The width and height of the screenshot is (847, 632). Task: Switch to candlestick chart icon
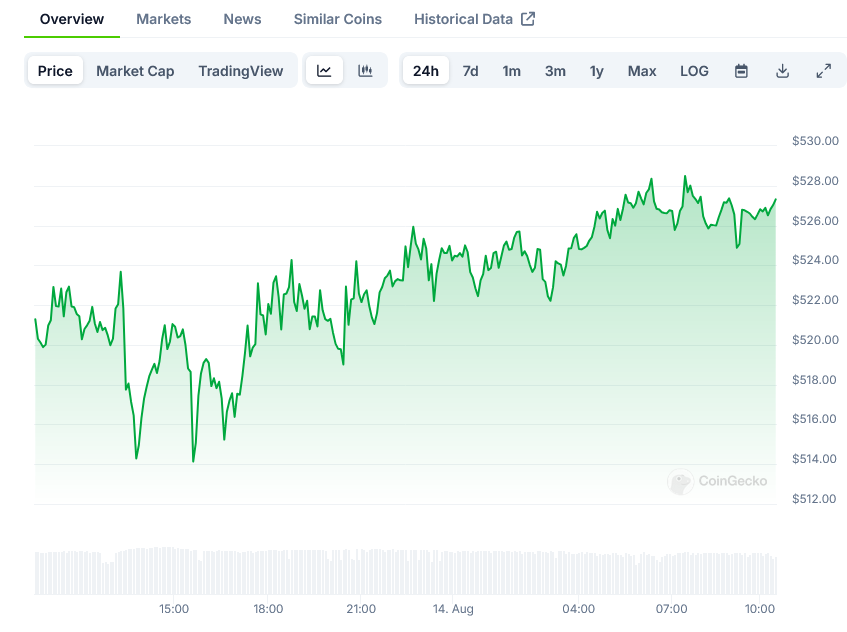pyautogui.click(x=365, y=71)
